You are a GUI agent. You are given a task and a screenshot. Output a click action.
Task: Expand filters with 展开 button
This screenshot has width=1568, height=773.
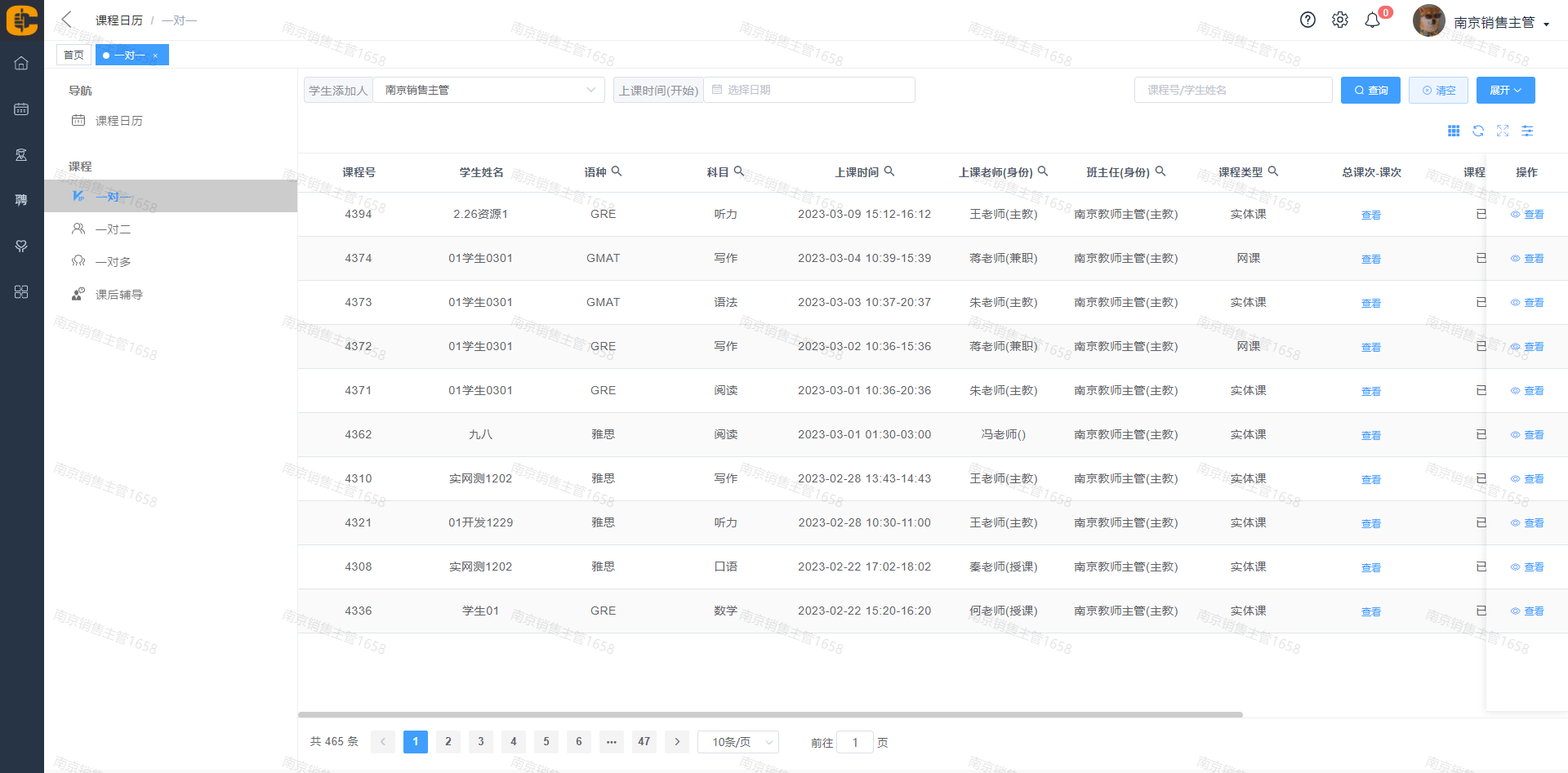point(1505,90)
